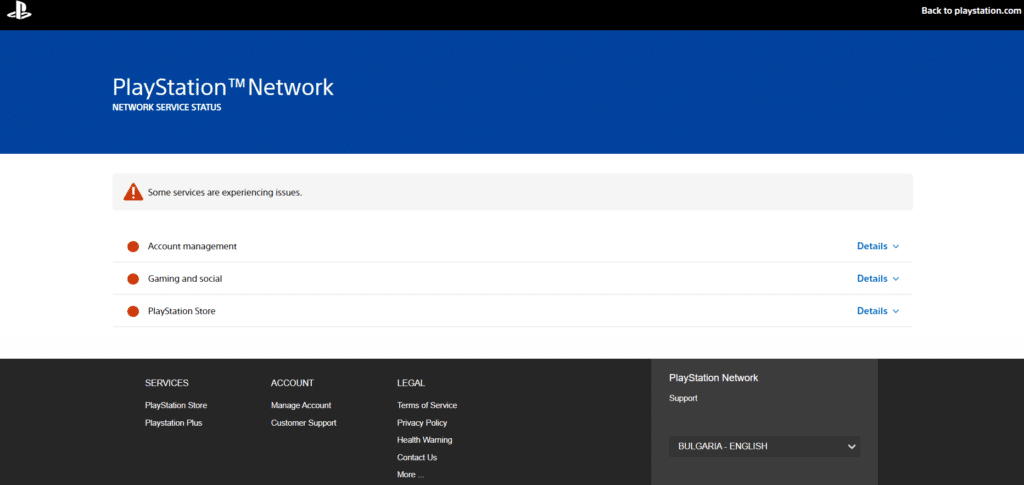Click the SERVICES footer heading
Viewport: 1024px width, 485px height.
(x=167, y=383)
